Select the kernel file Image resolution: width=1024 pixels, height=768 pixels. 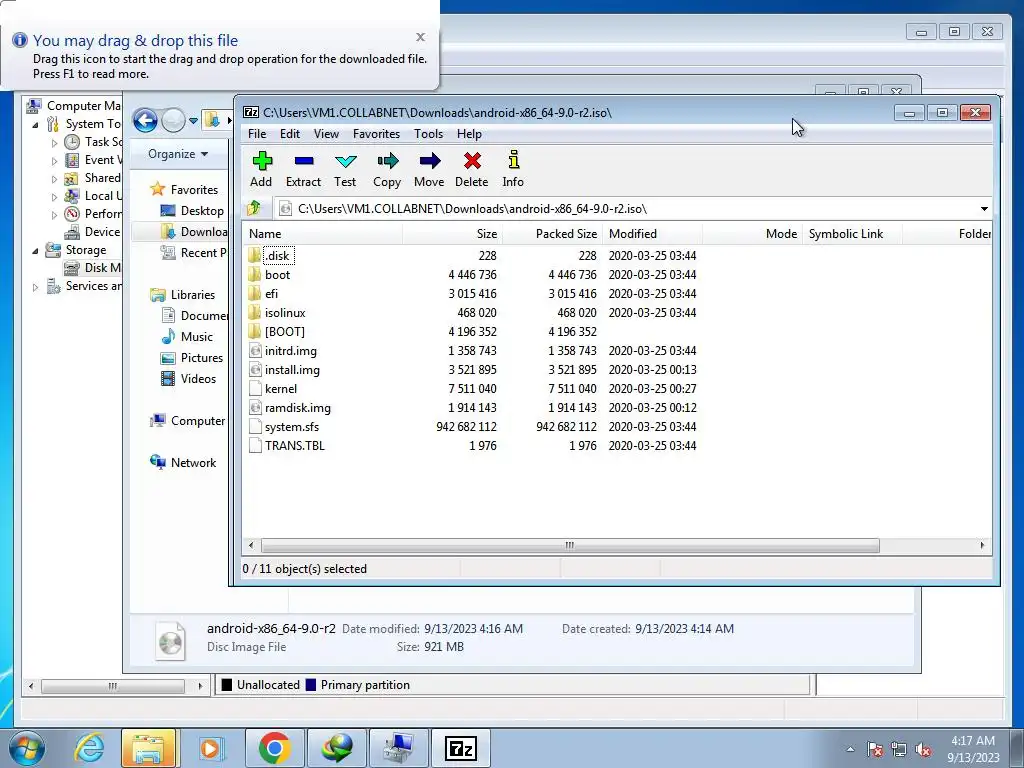pos(274,389)
